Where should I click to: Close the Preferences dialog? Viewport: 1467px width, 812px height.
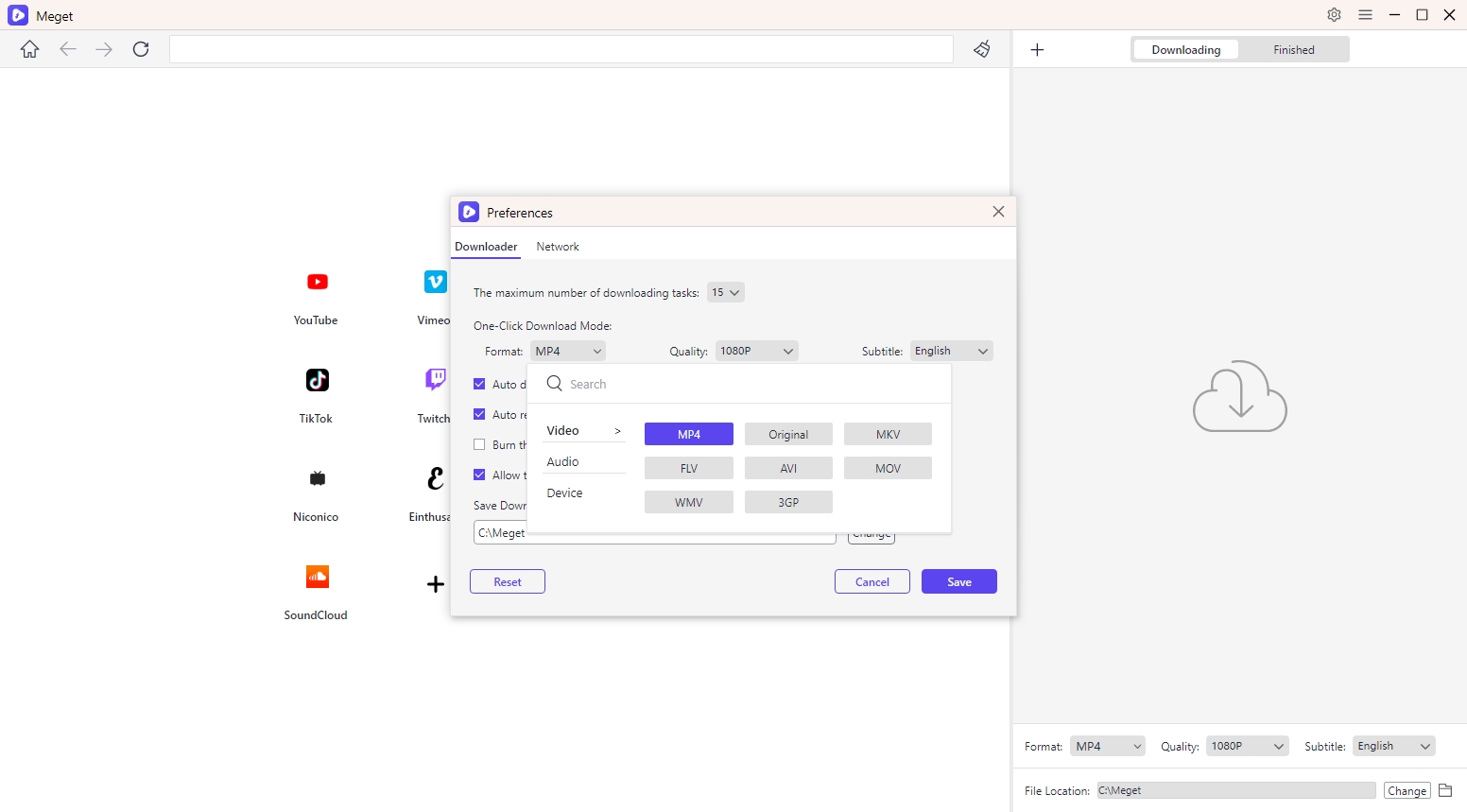pyautogui.click(x=998, y=212)
